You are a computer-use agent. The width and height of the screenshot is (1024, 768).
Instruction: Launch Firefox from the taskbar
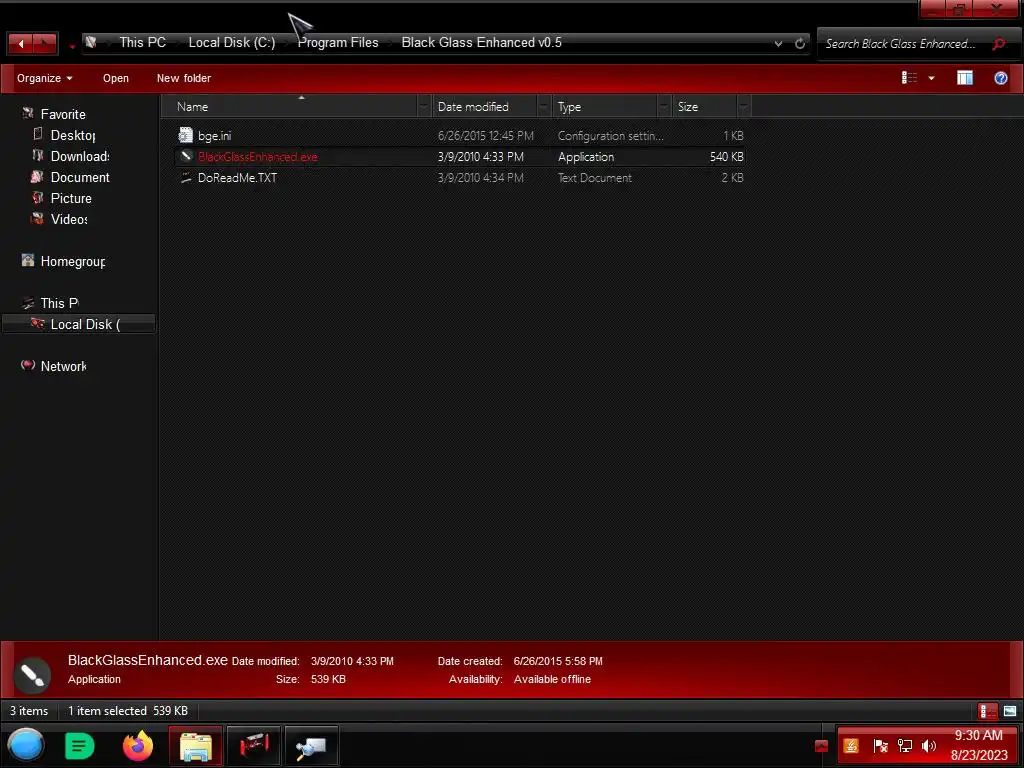(x=138, y=746)
